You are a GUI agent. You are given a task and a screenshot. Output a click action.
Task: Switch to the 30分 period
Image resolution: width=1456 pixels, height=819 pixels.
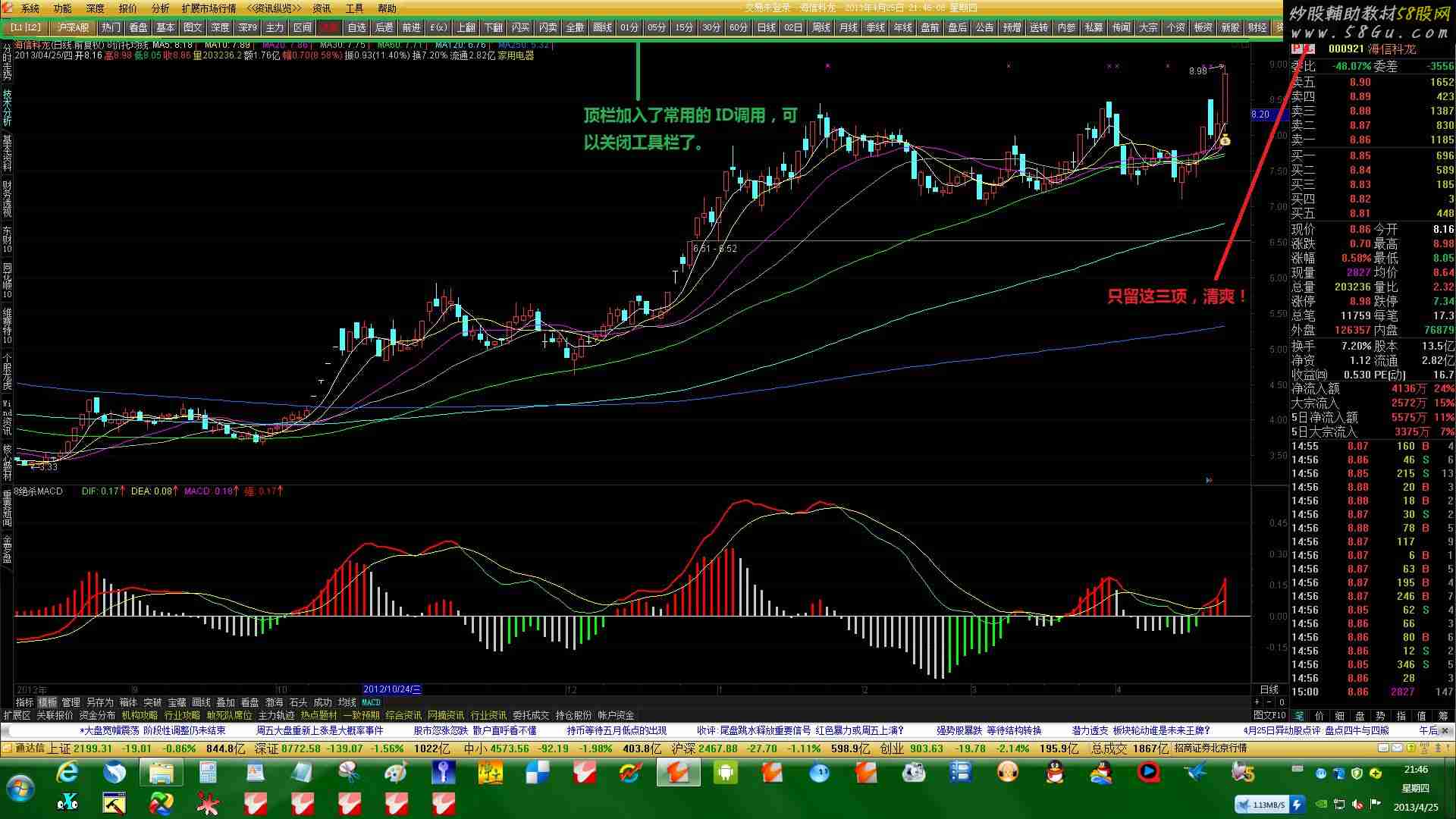point(711,27)
